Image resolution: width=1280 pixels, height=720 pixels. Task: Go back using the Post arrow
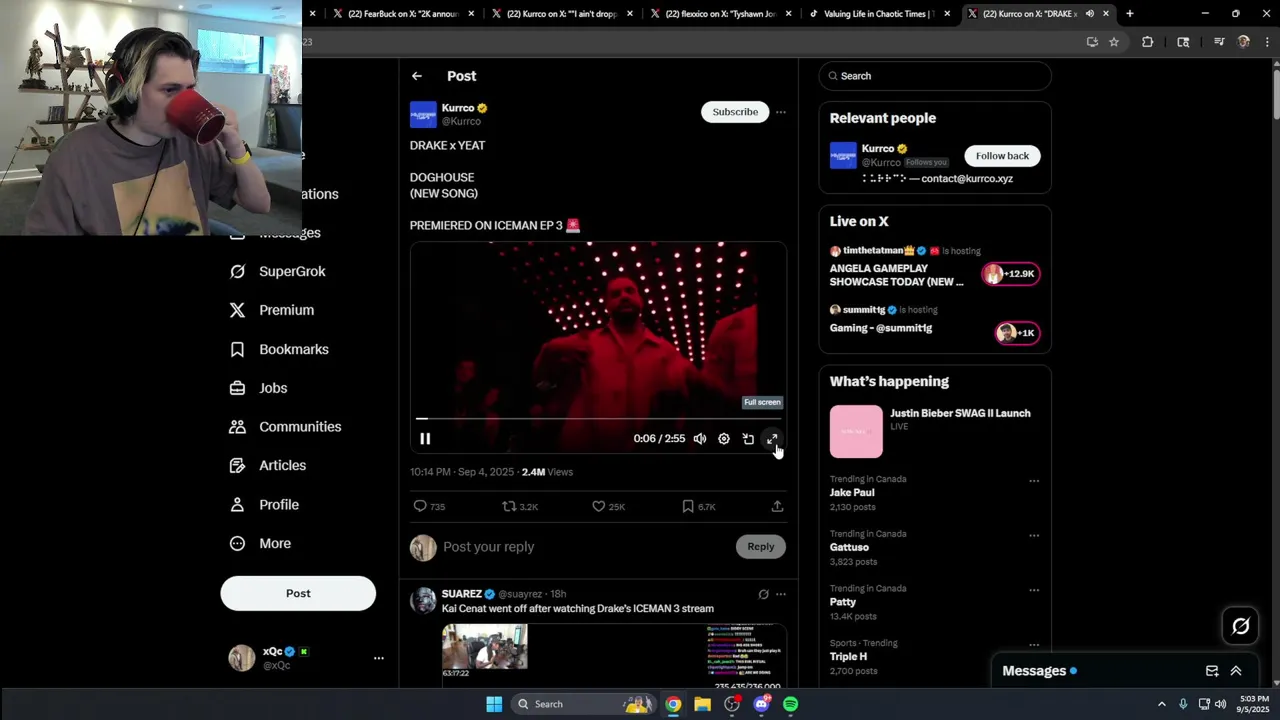click(417, 76)
